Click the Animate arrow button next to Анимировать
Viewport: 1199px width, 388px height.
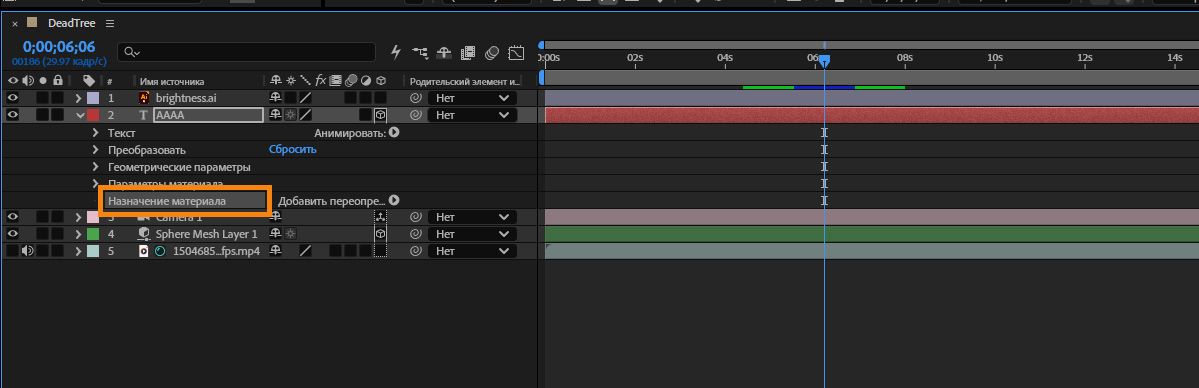click(394, 132)
